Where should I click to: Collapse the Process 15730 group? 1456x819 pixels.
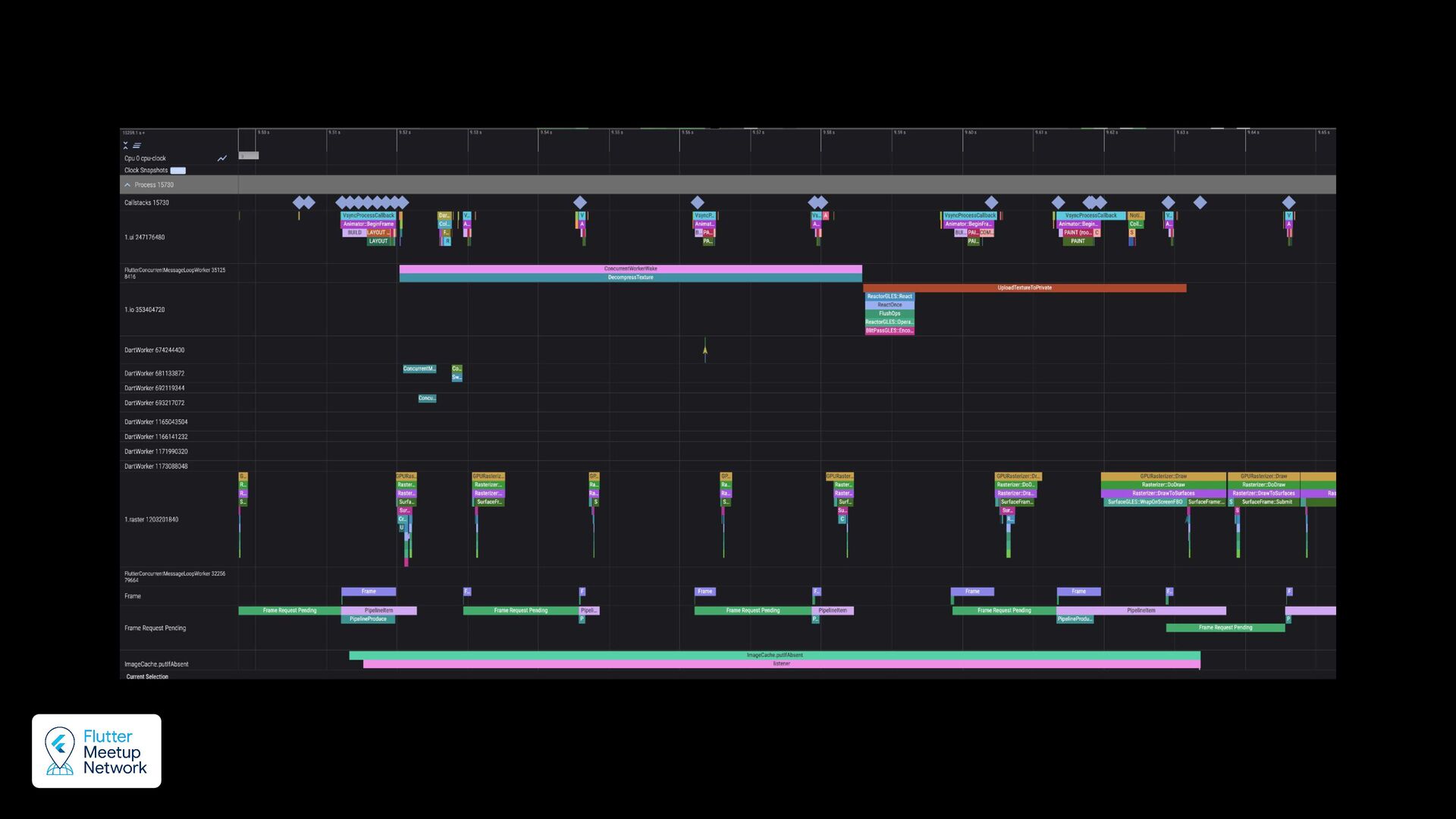click(x=127, y=185)
